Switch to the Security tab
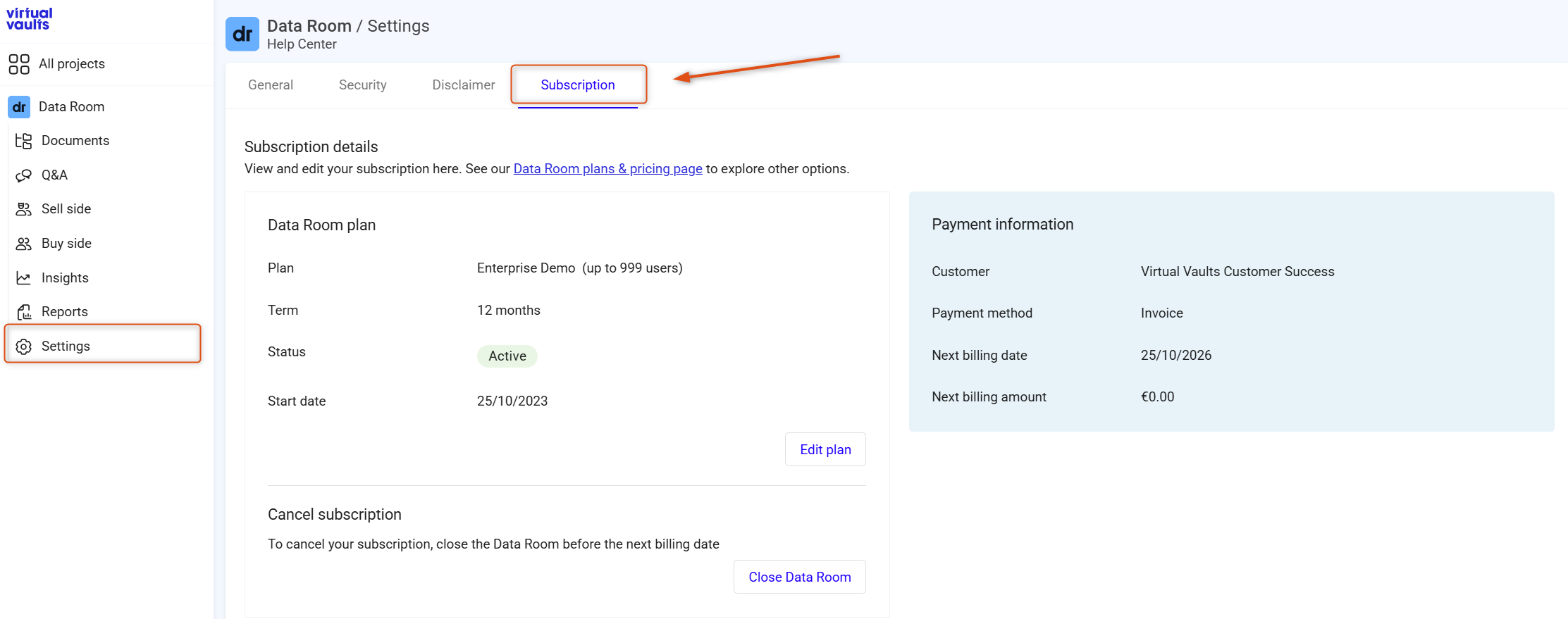This screenshot has height=619, width=1568. click(x=363, y=85)
